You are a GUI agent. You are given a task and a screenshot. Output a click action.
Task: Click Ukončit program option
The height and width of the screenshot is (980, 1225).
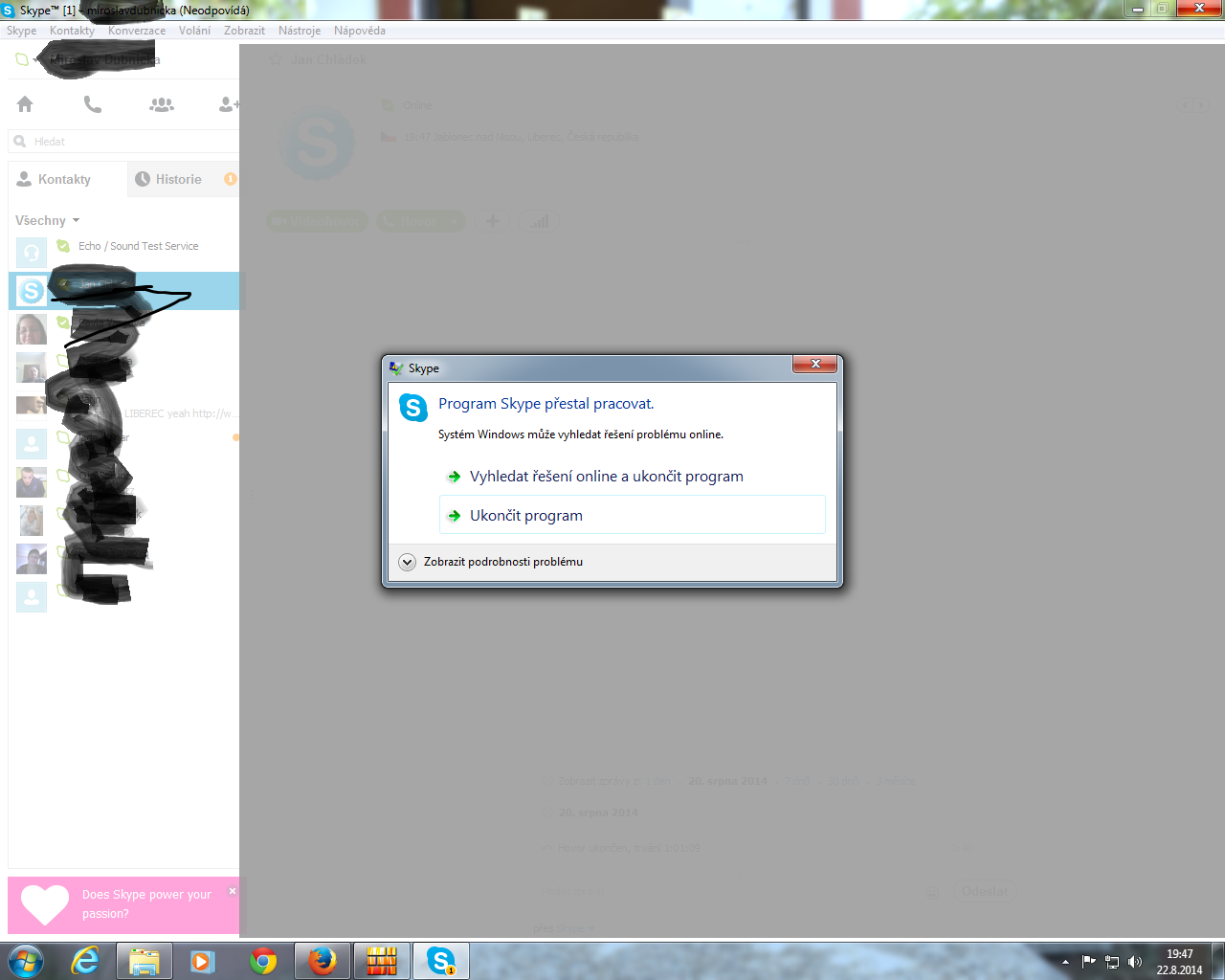526,515
